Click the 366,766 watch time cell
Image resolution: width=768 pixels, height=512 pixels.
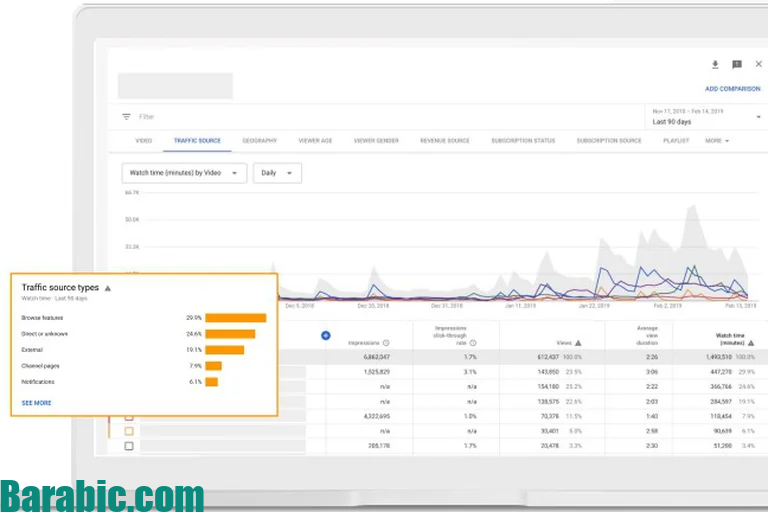pyautogui.click(x=721, y=387)
